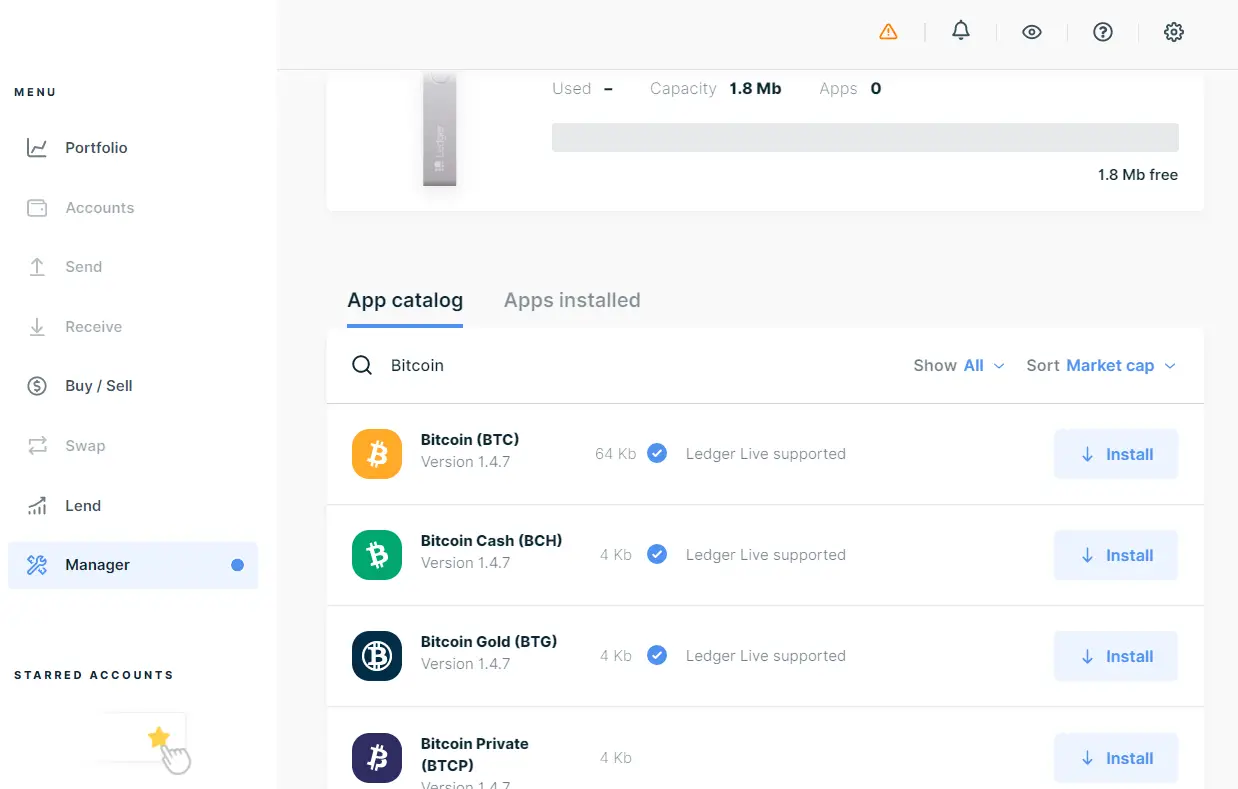Click the Receive down-arrow icon
This screenshot has width=1238, height=789.
pyautogui.click(x=37, y=327)
